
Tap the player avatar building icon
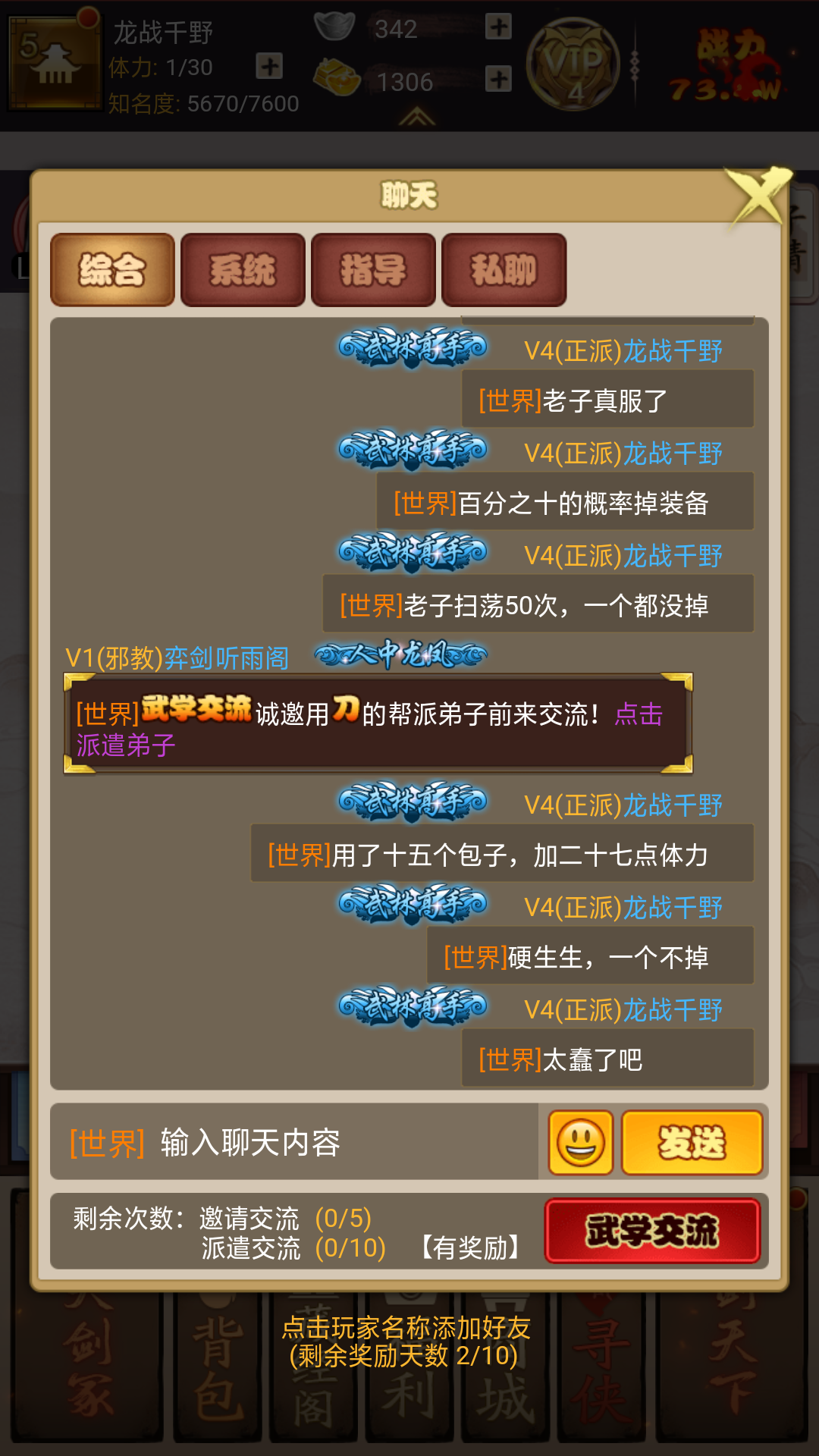tap(53, 59)
